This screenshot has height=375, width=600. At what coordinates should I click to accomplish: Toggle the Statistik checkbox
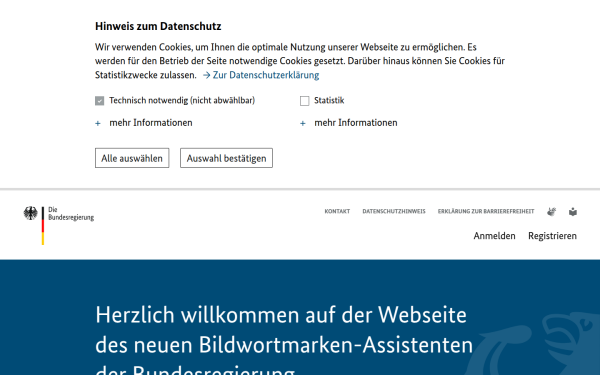(305, 101)
